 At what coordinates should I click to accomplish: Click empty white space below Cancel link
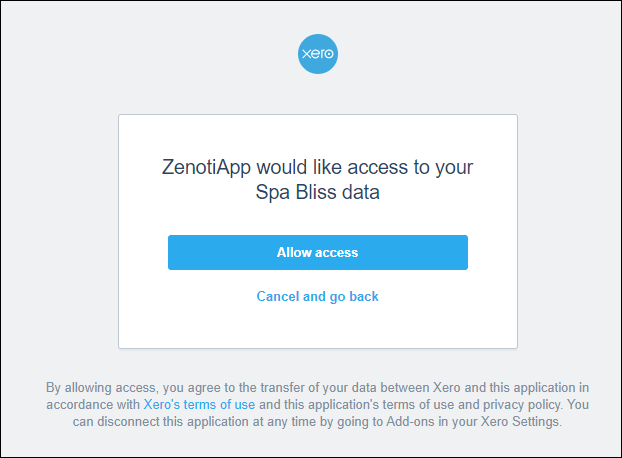pyautogui.click(x=317, y=327)
